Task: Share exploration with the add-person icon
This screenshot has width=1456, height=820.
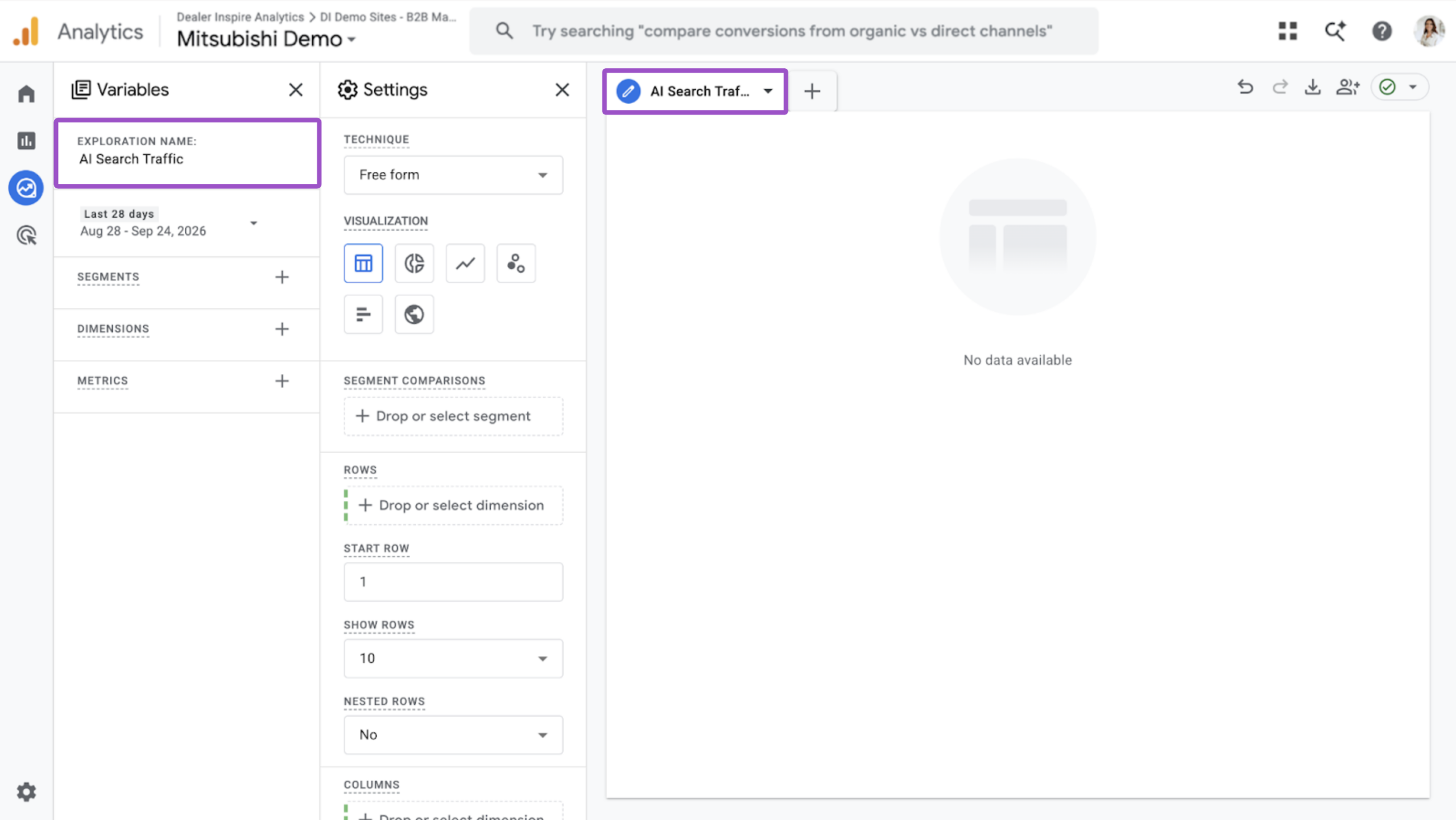Action: (1347, 87)
